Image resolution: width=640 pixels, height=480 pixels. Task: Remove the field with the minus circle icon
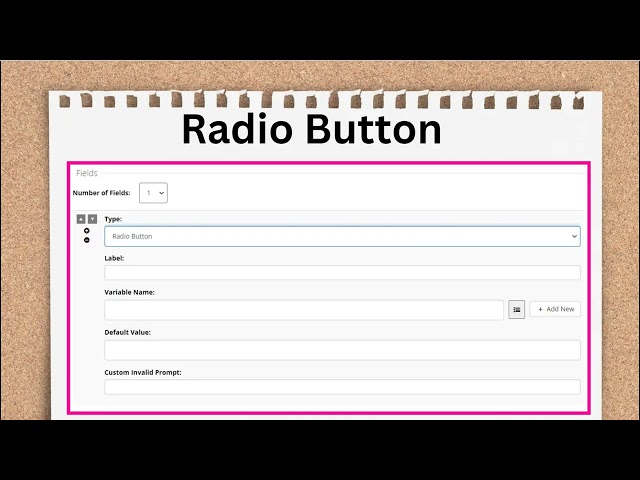pos(87,240)
